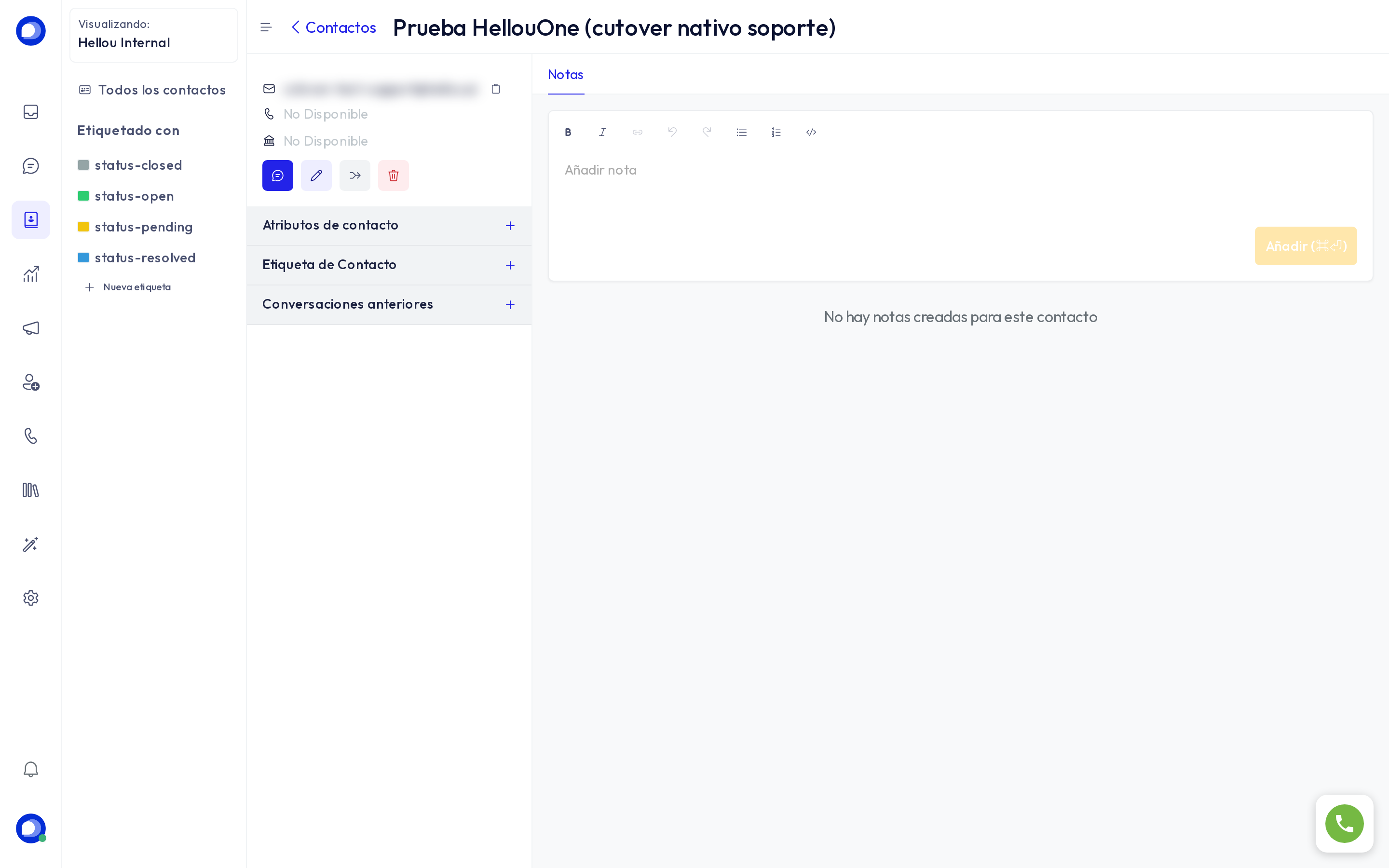Open notifications bell icon
Viewport: 1389px width, 868px height.
point(30,769)
